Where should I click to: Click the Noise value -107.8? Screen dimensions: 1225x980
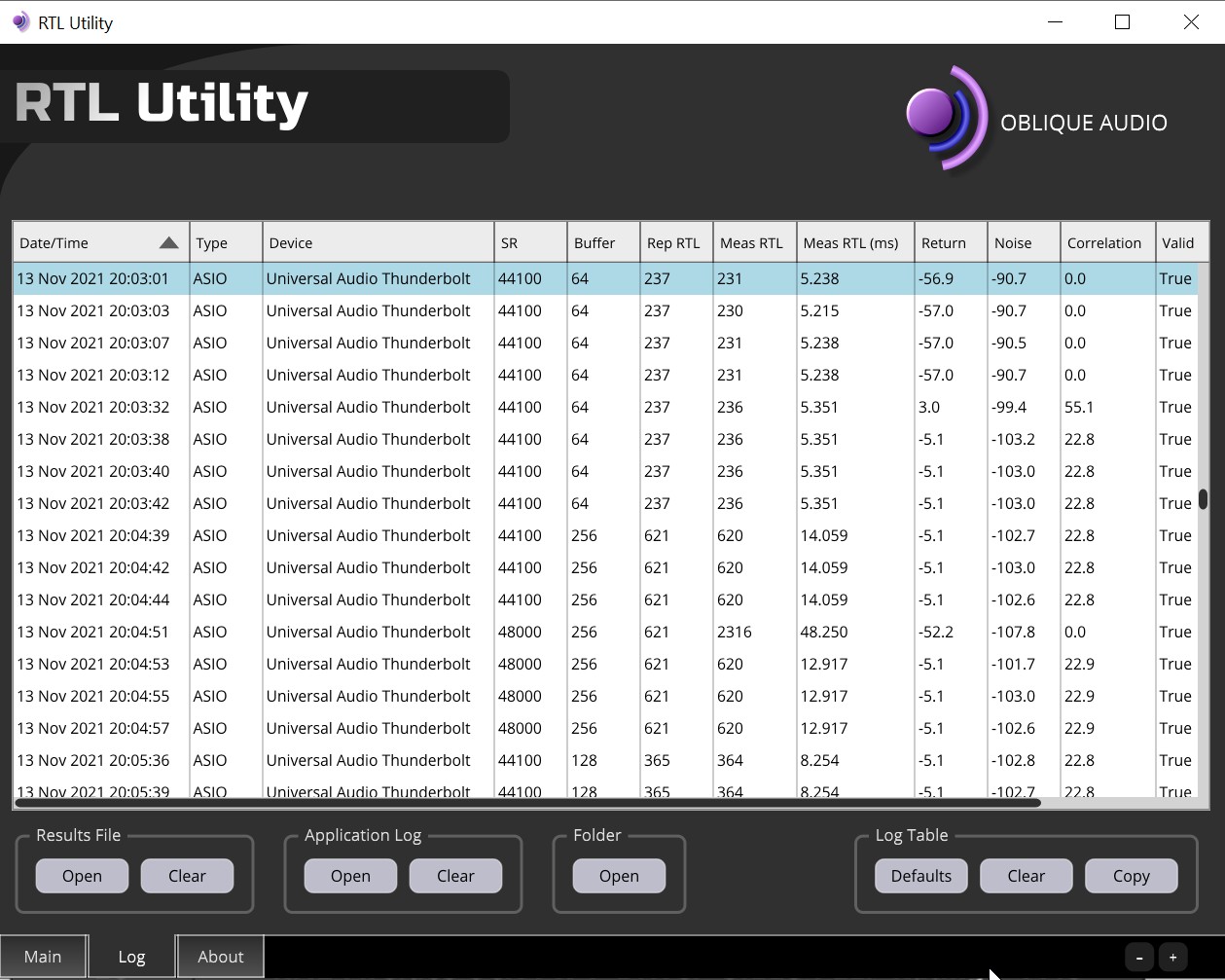[x=1014, y=632]
